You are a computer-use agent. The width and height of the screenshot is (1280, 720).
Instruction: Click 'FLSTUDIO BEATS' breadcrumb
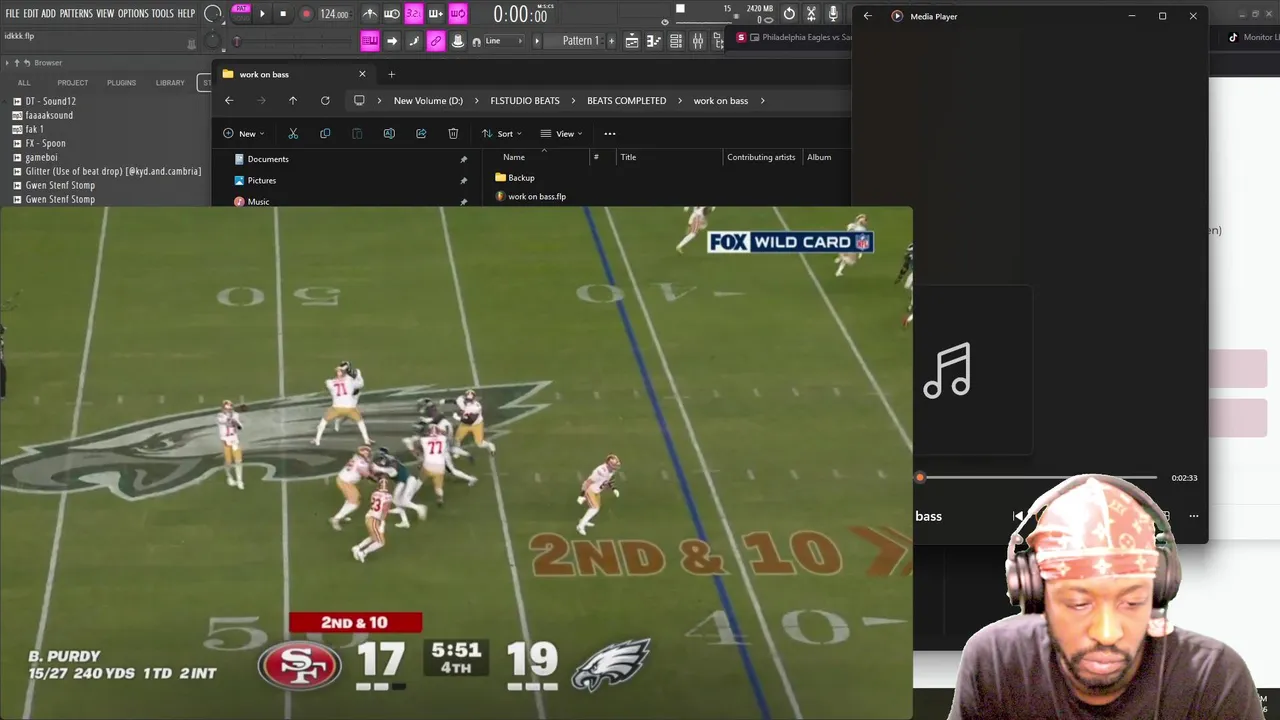(525, 101)
